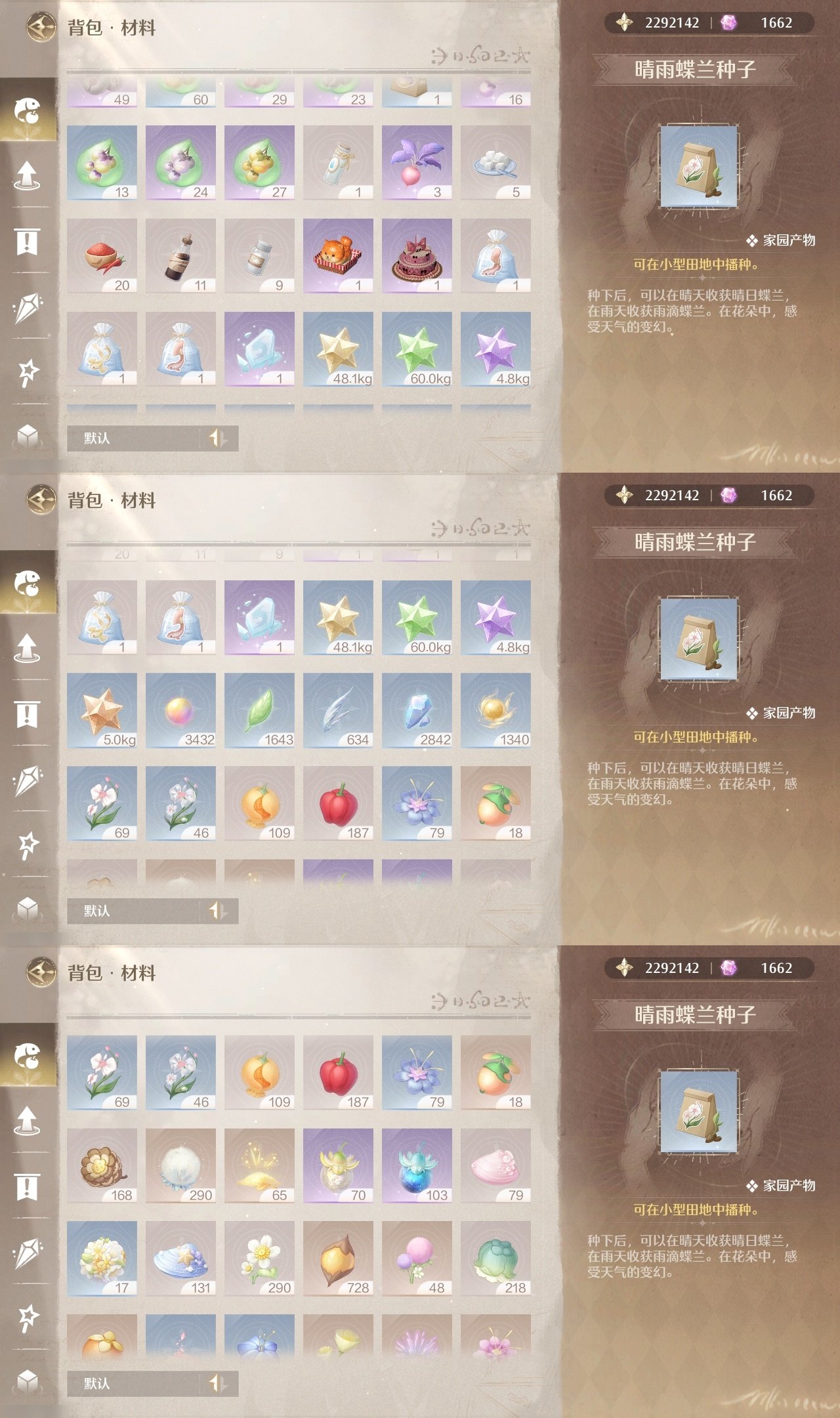Open the fish materials tab in the topmost sidebar
This screenshot has width=840, height=1418.
coord(28,110)
